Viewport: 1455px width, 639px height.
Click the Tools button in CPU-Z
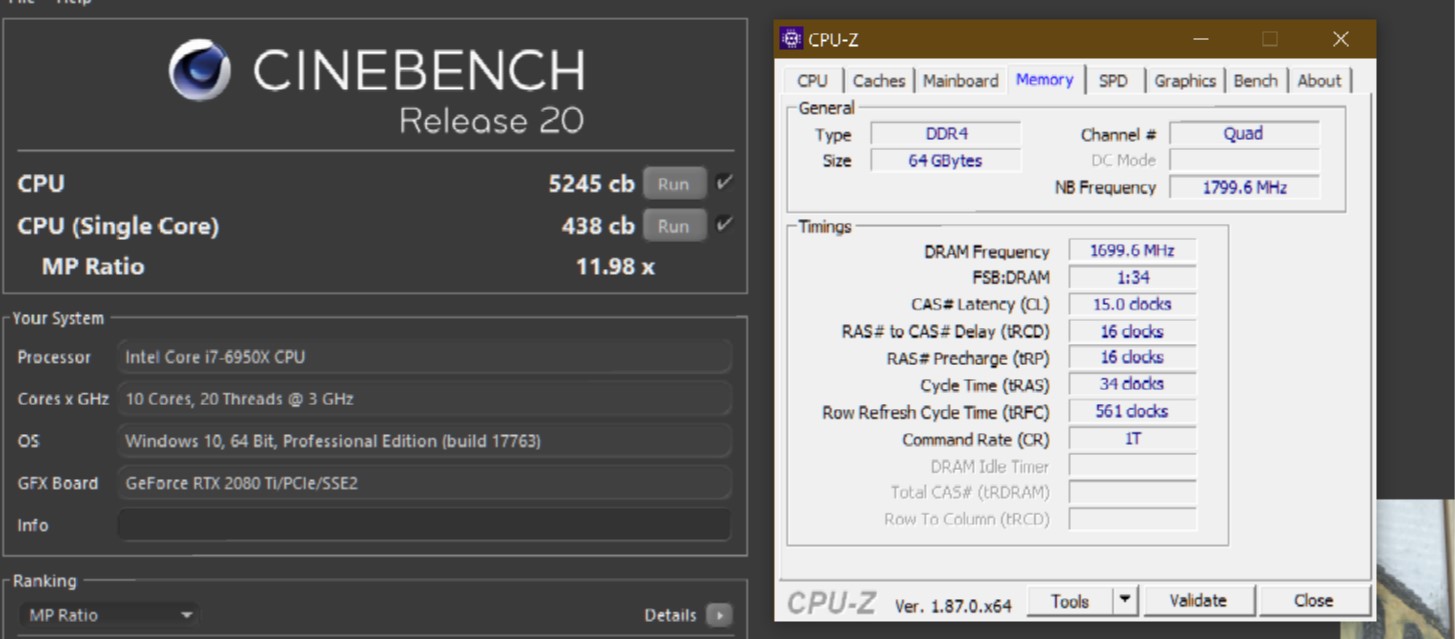click(x=1070, y=600)
